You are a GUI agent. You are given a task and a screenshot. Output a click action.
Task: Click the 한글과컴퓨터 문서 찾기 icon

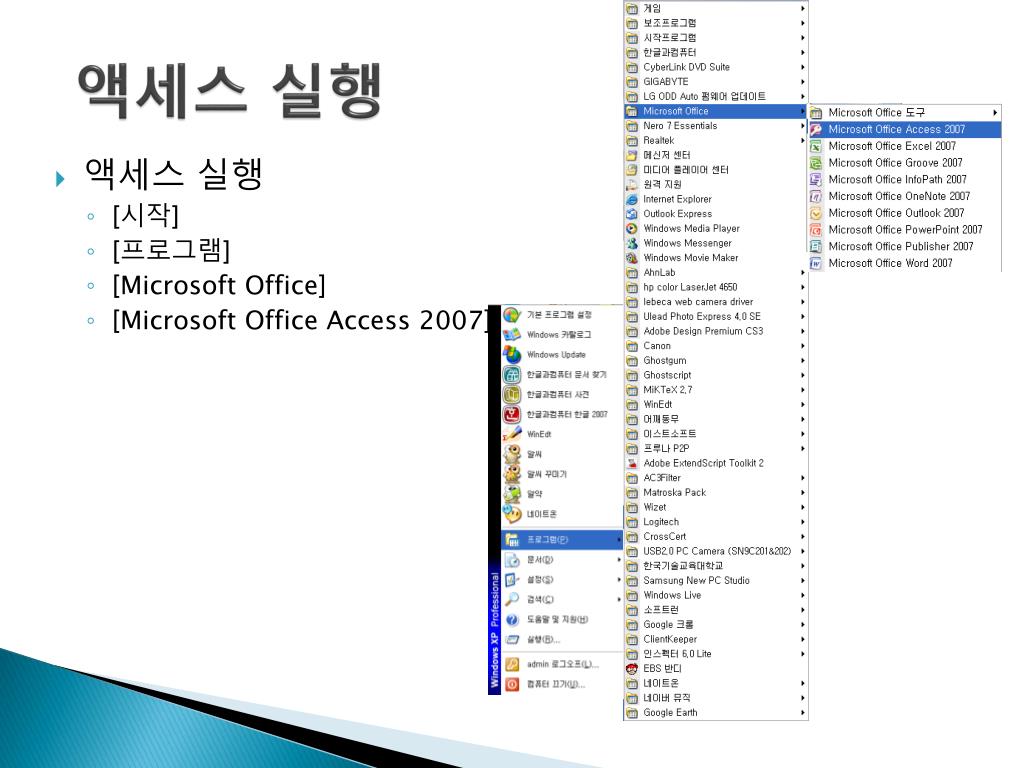512,375
